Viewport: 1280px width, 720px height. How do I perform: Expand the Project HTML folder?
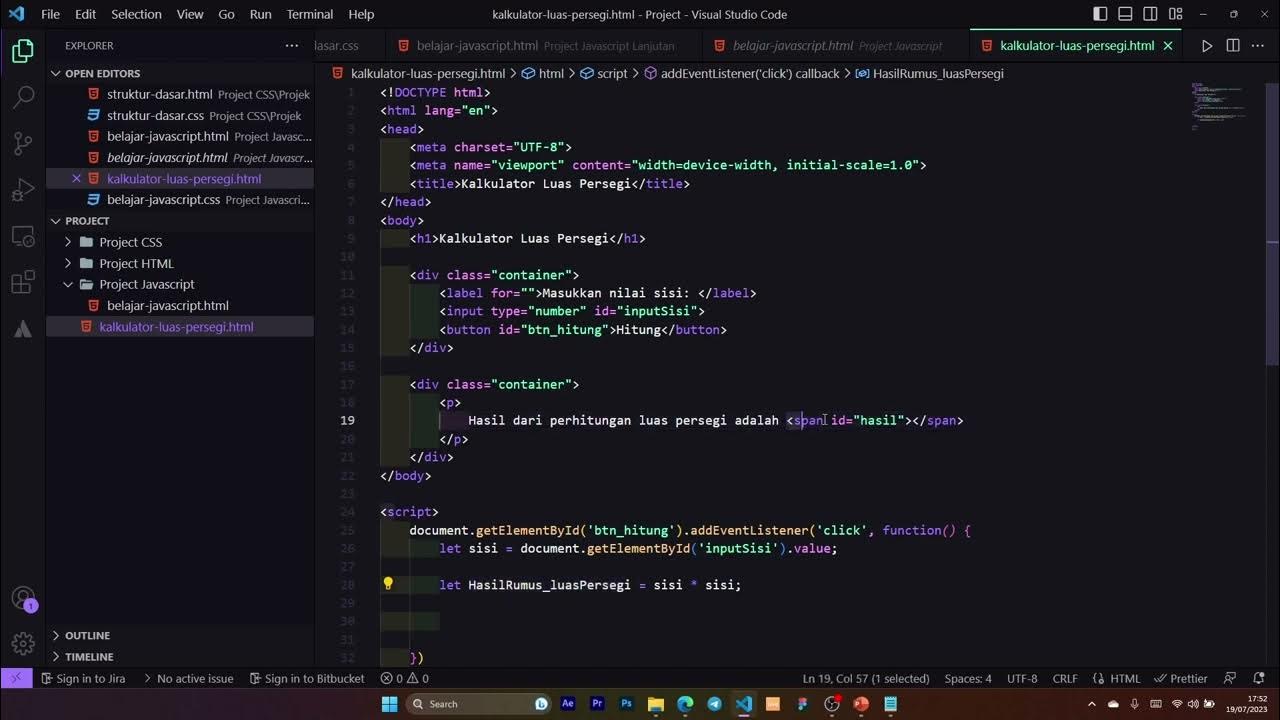pyautogui.click(x=181, y=263)
